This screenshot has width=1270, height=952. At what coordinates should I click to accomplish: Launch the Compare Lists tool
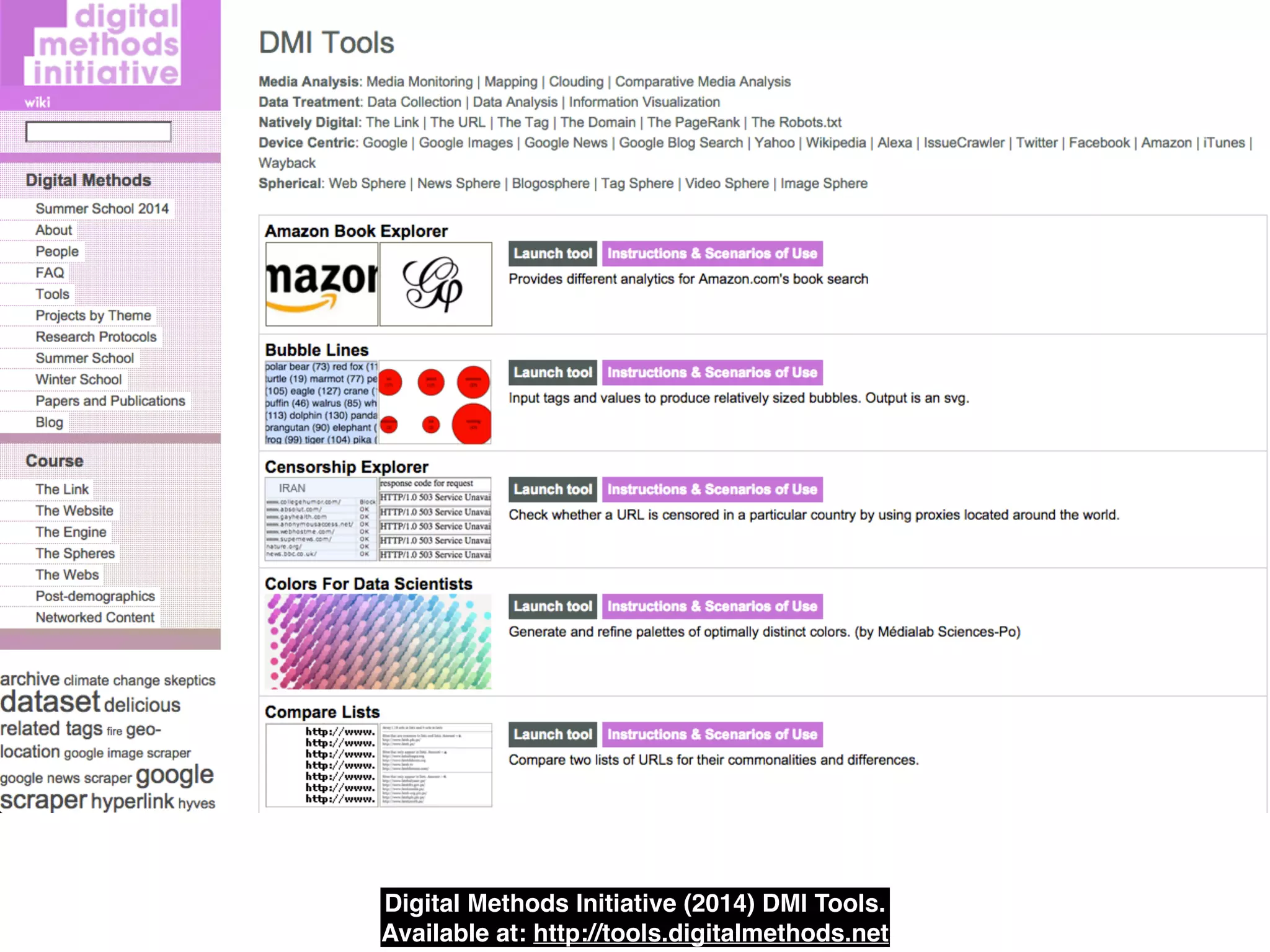pyautogui.click(x=553, y=734)
